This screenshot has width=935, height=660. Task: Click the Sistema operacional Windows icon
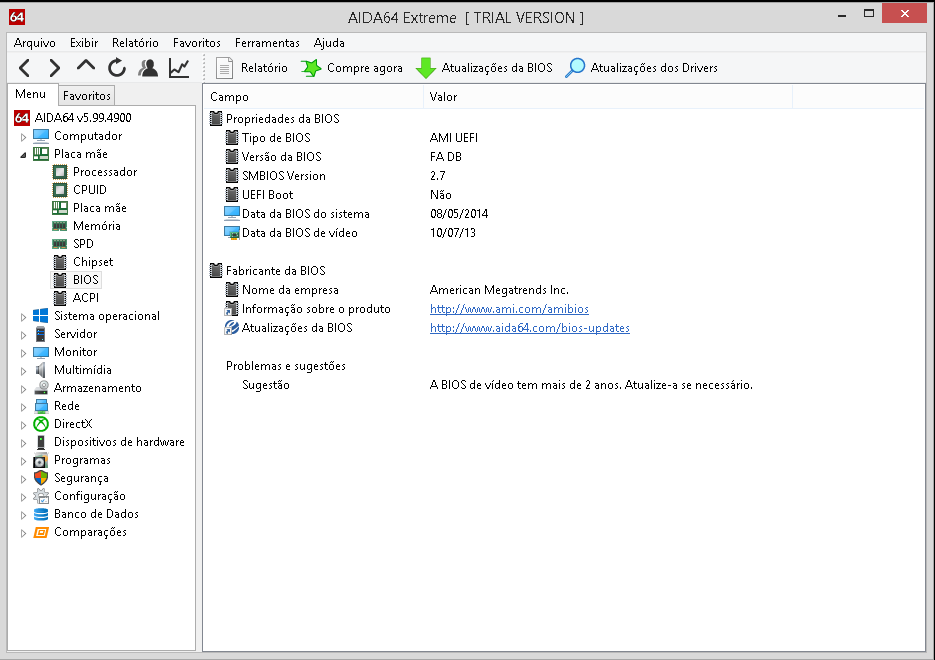pos(41,316)
